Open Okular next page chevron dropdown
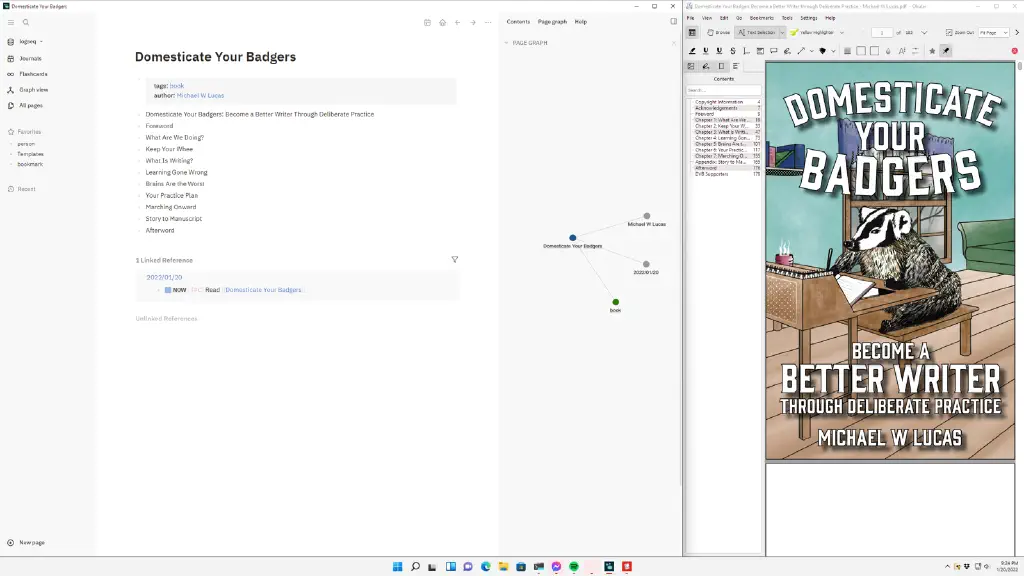The width and height of the screenshot is (1024, 576). 924,32
